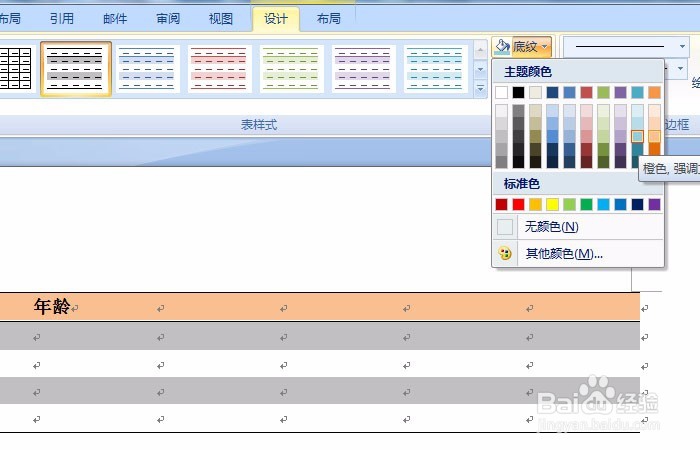Viewport: 700px width, 450px height.
Task: Pick the blue accent theme color swatch
Action: [x=569, y=92]
